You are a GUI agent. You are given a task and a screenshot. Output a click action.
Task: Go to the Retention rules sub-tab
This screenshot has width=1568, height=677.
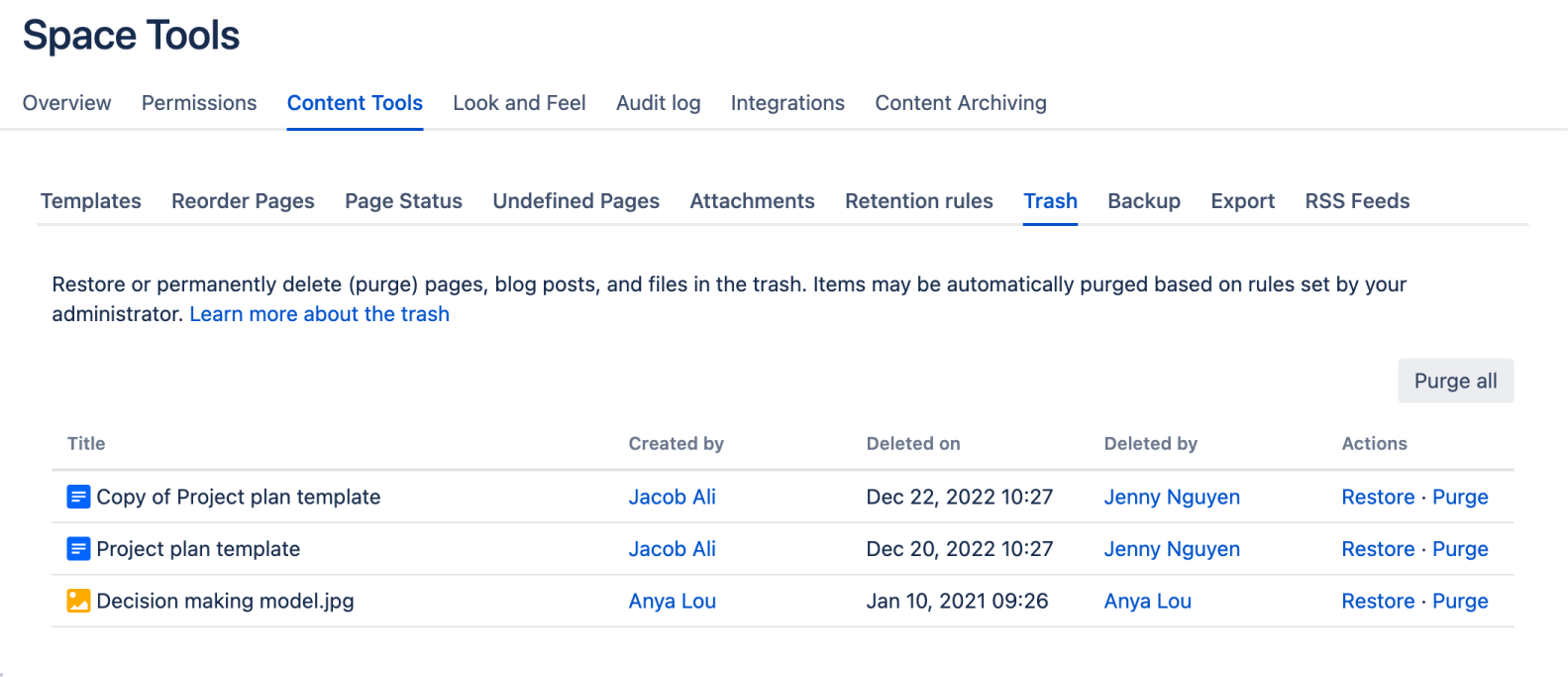918,201
